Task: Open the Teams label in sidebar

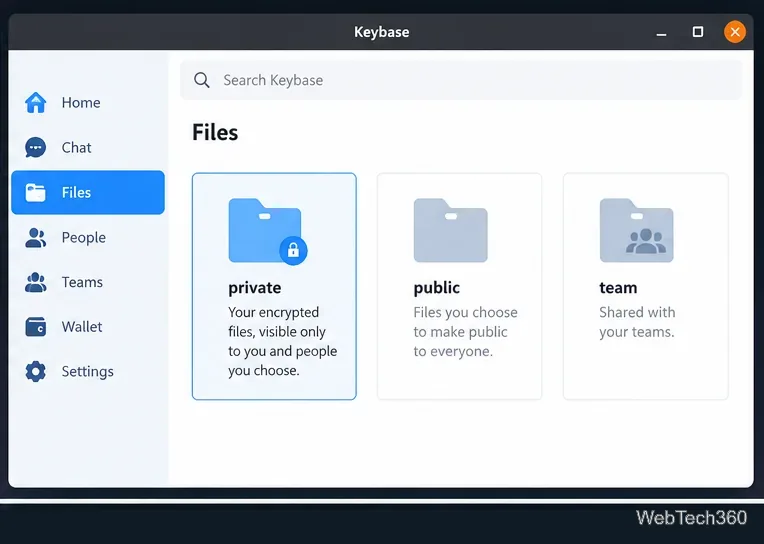Action: pyautogui.click(x=82, y=282)
